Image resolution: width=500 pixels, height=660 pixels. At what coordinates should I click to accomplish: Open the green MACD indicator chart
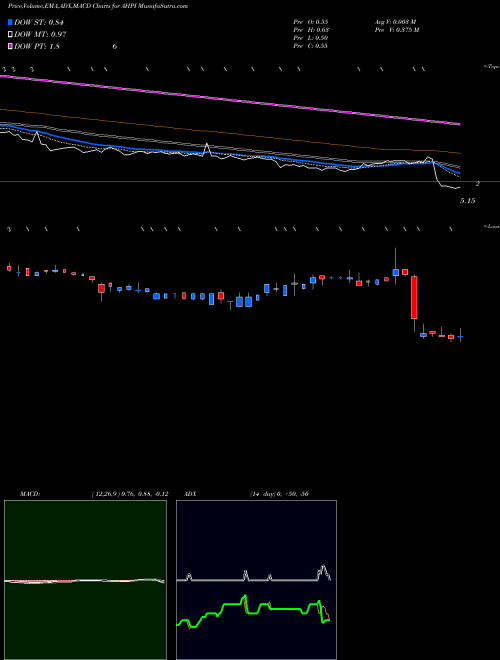coord(85,580)
